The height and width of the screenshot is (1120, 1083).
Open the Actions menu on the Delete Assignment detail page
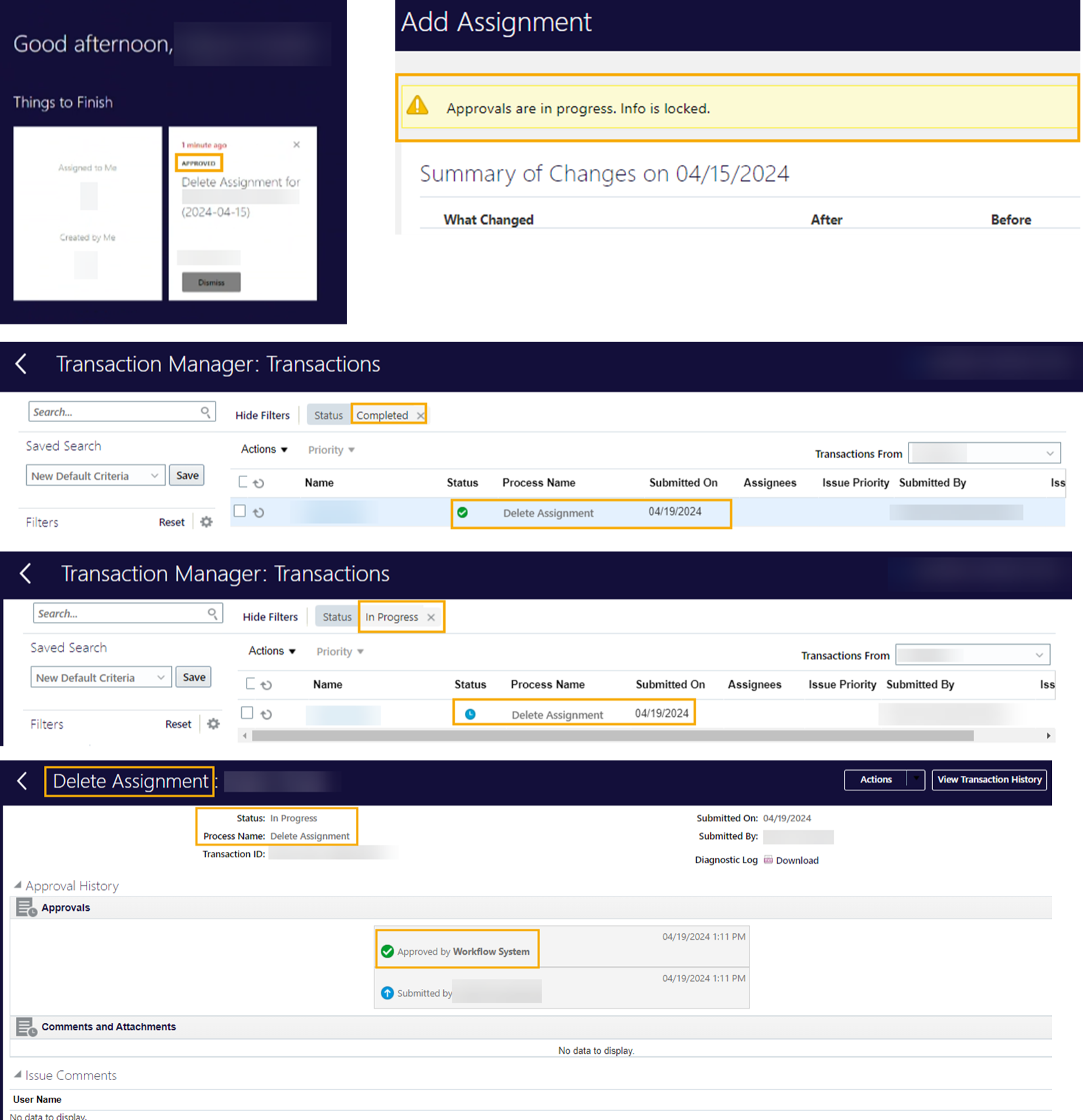pos(875,780)
